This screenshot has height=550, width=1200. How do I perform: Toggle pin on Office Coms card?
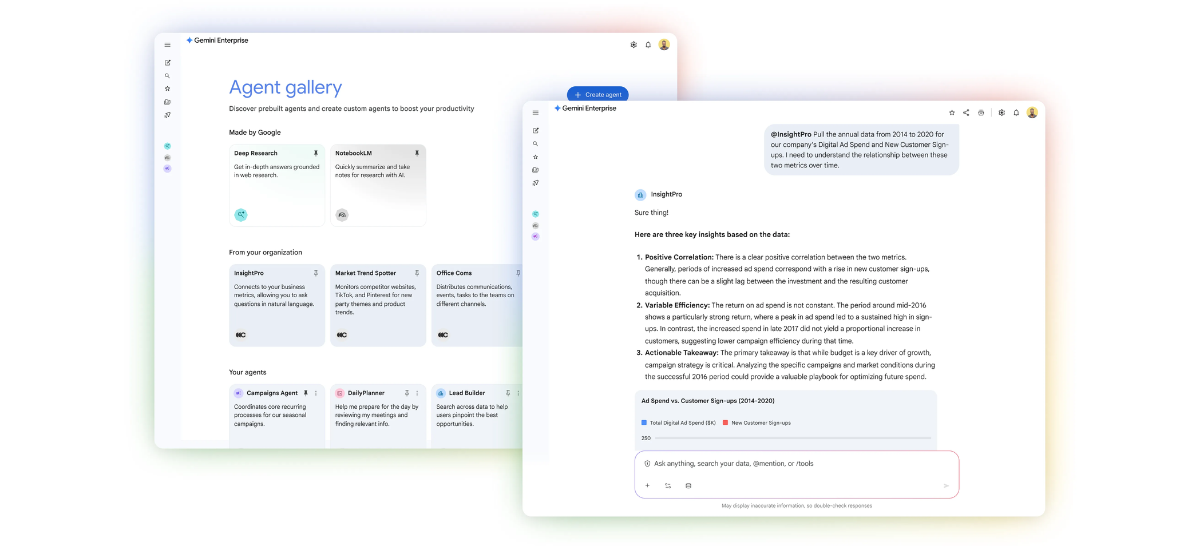pyautogui.click(x=518, y=273)
